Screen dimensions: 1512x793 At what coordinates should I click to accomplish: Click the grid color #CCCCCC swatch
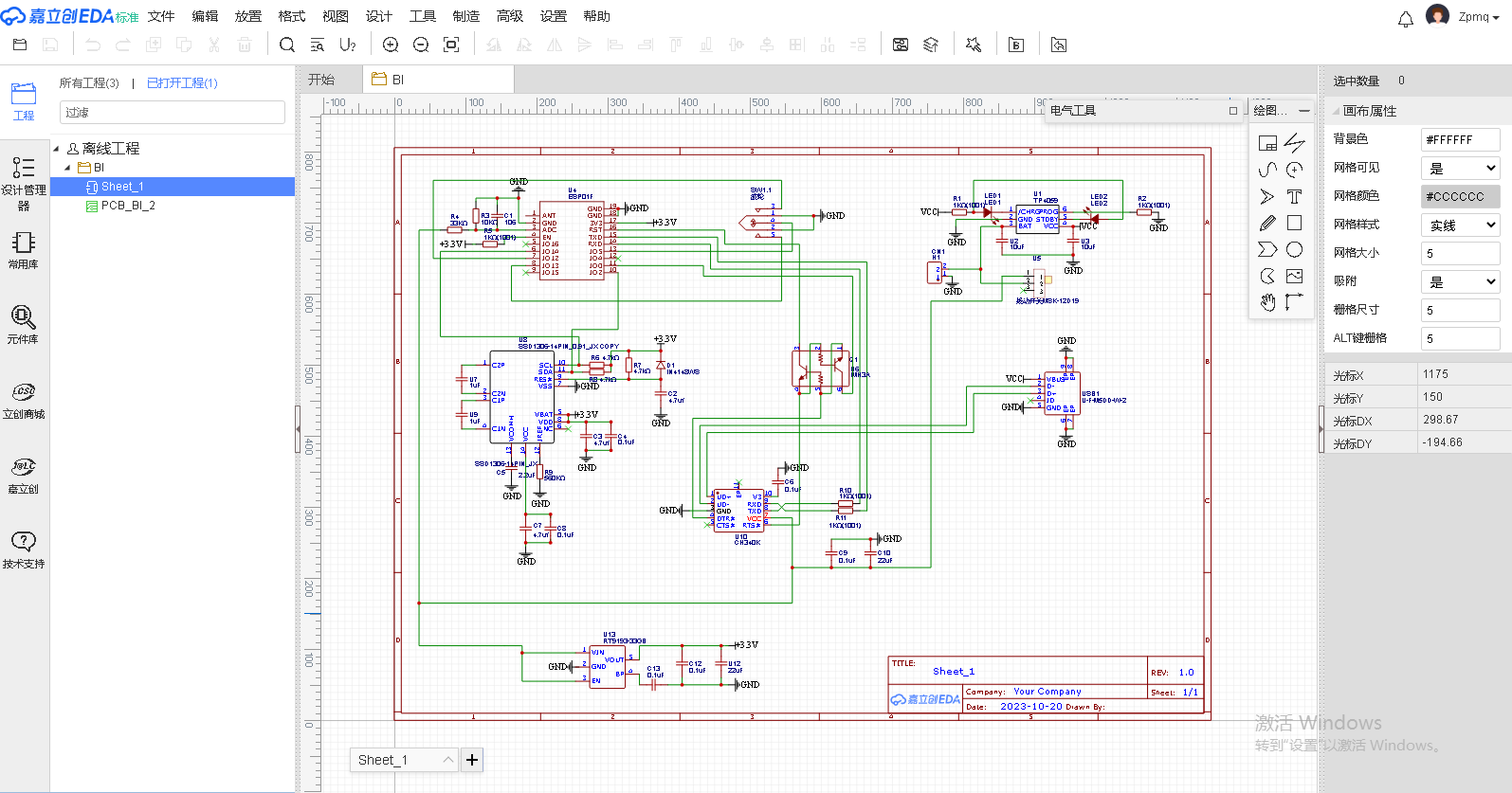click(1460, 197)
